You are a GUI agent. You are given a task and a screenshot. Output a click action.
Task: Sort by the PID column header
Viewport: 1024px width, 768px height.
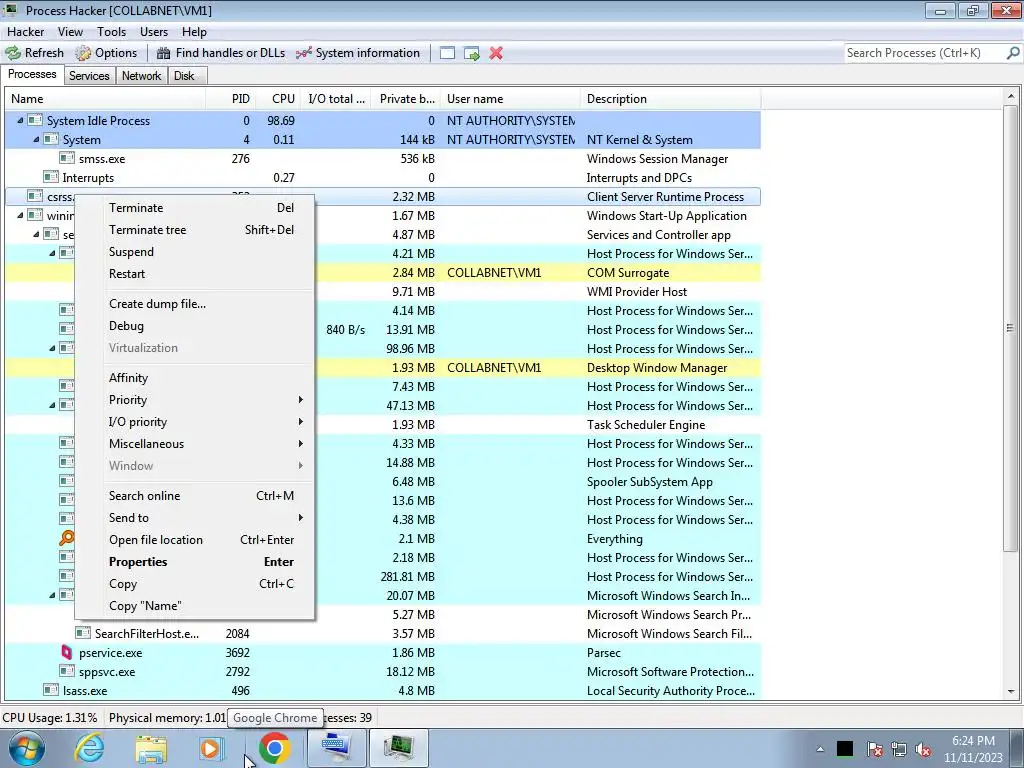click(230, 99)
